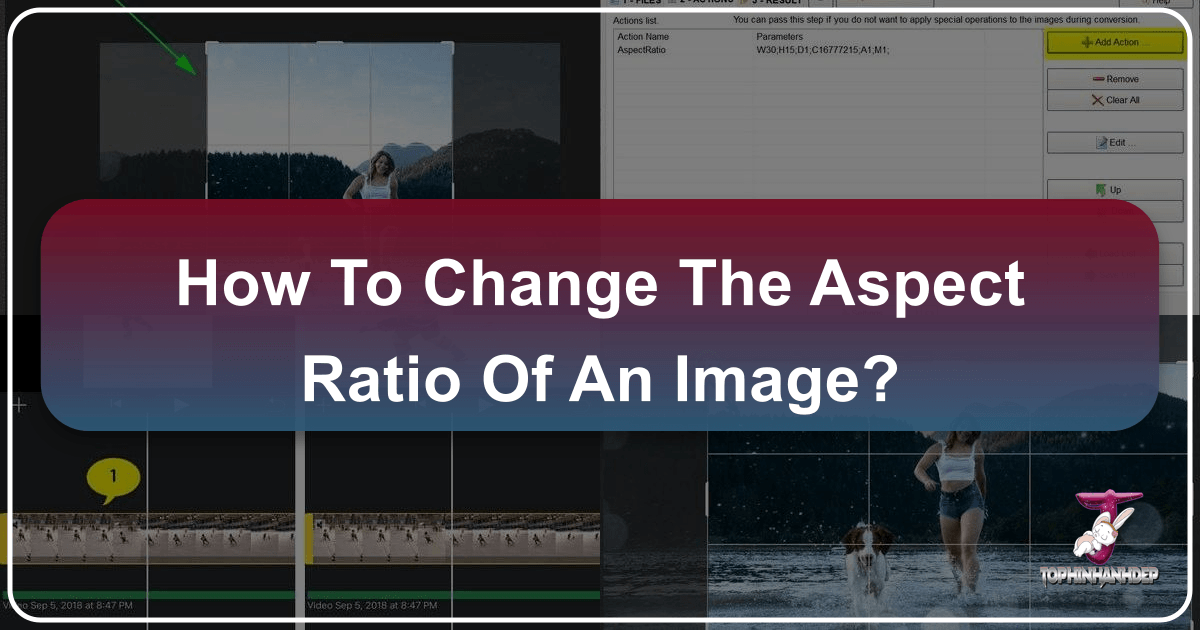Select the AspectRatio row in actions list

(x=640, y=49)
